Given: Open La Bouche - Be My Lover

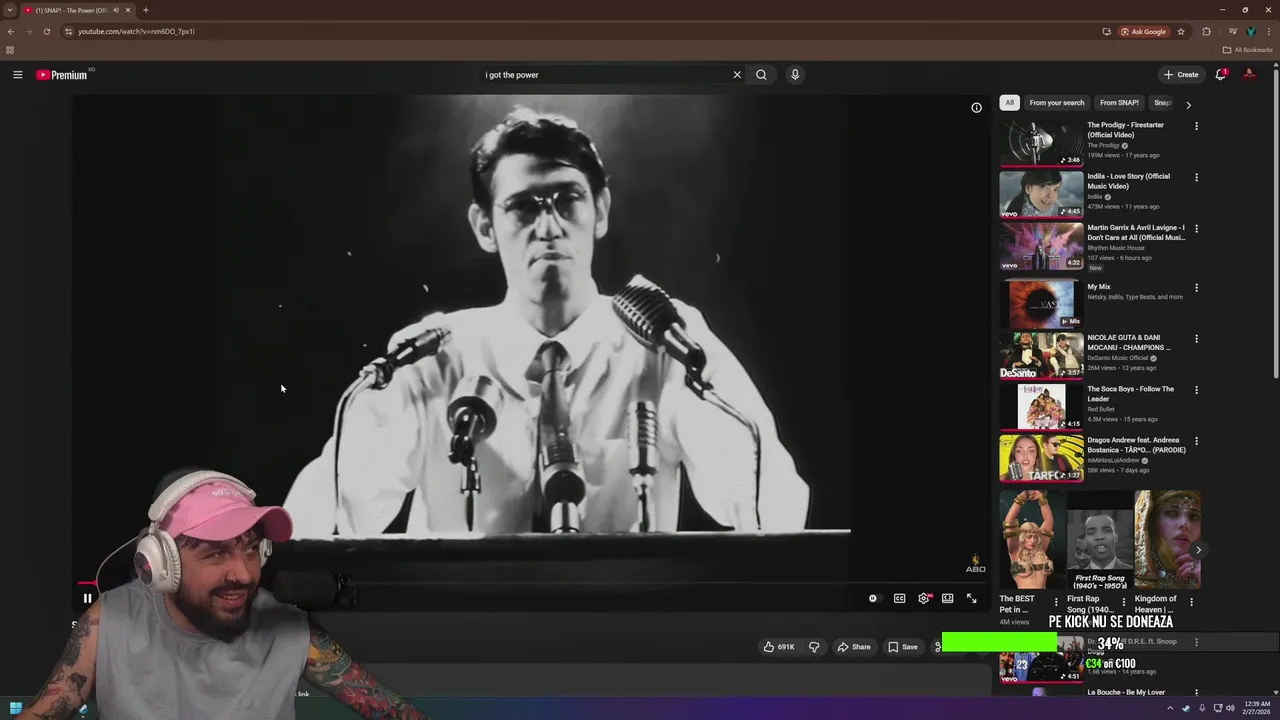Looking at the screenshot, I should pos(1125,692).
